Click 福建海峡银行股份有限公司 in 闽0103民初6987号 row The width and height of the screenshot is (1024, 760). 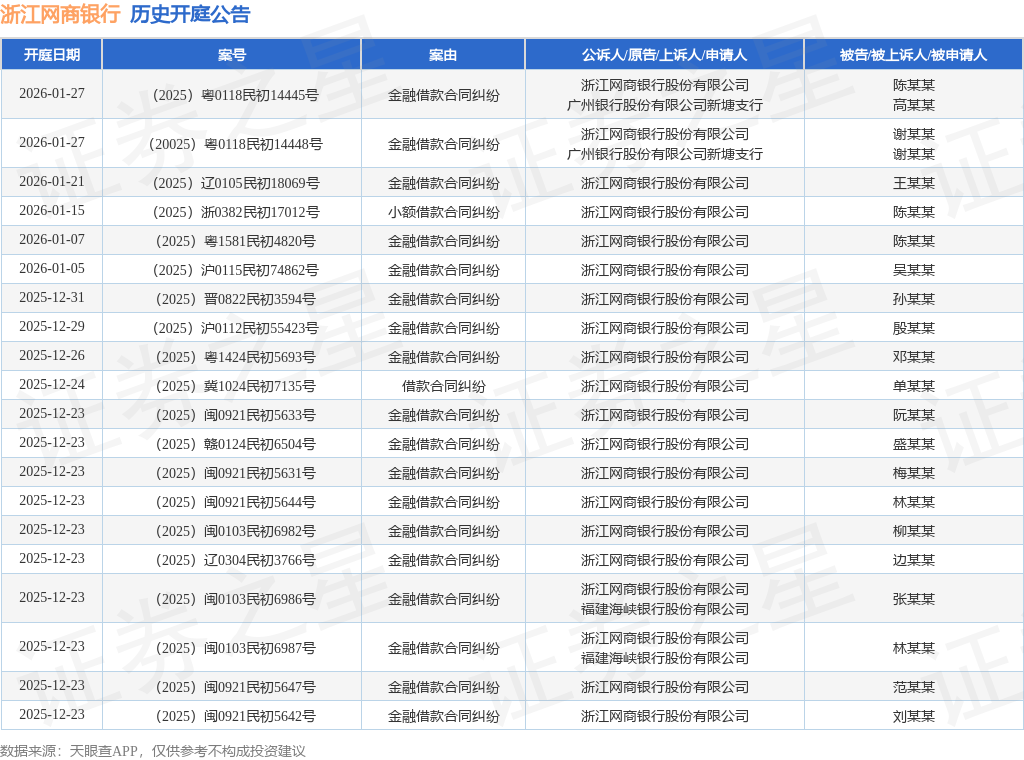(665, 658)
